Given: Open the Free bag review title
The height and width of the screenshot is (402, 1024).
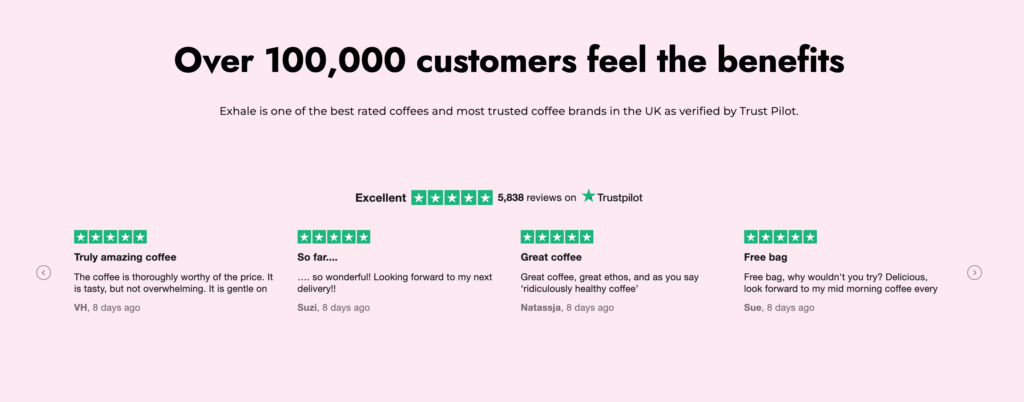Looking at the screenshot, I should [766, 257].
